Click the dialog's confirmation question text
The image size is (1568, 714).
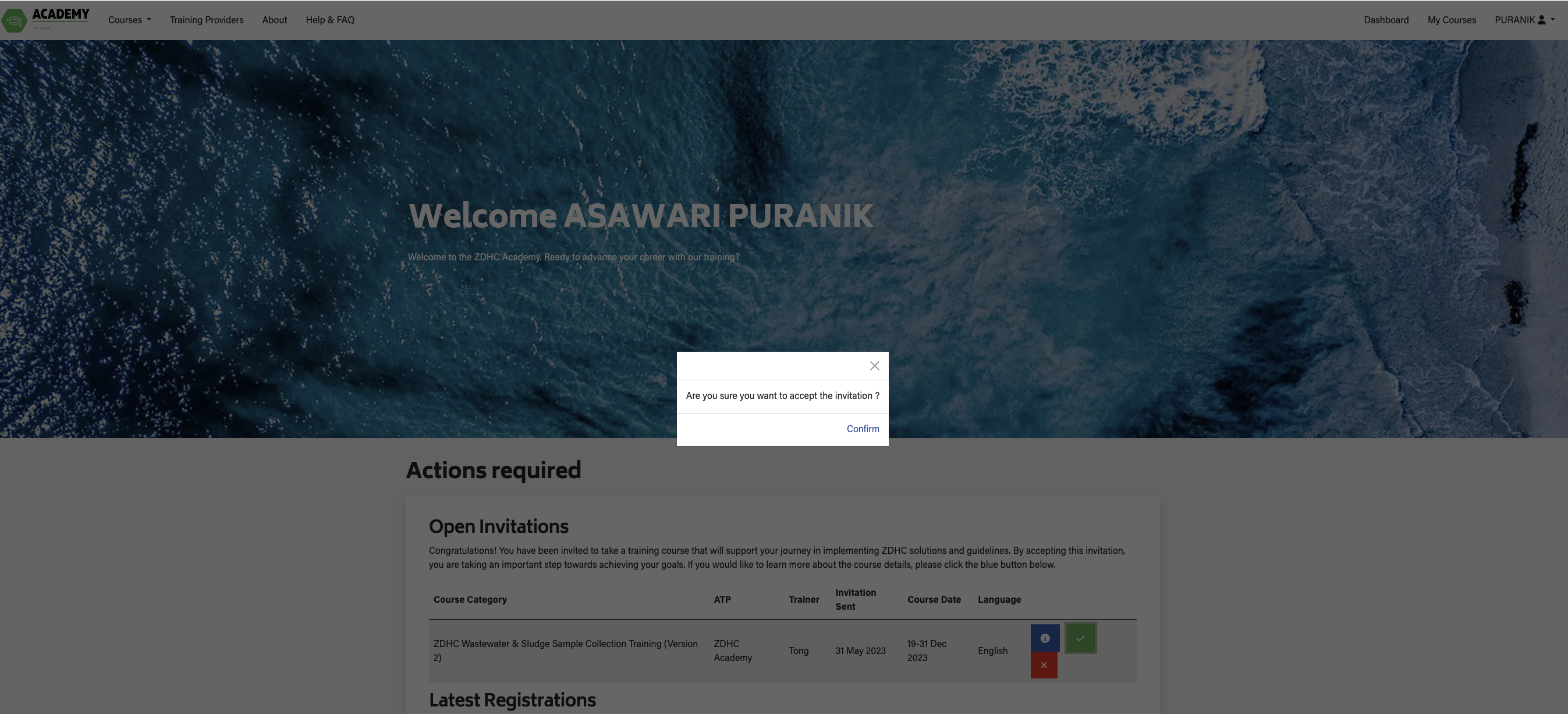782,396
